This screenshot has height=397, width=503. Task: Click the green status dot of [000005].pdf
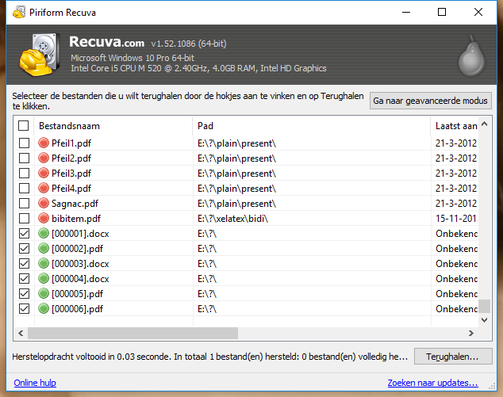[x=43, y=293]
